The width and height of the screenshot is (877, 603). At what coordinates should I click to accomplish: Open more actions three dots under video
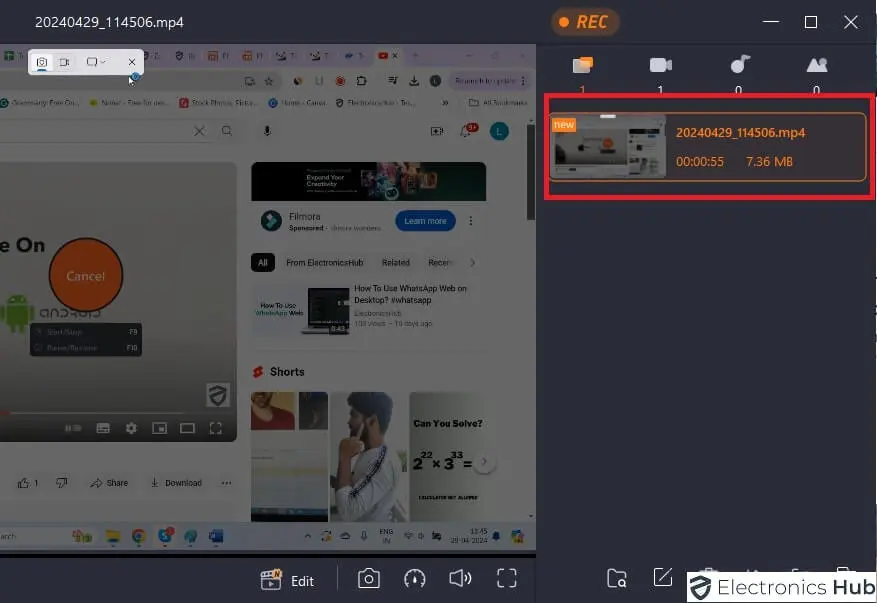(x=226, y=483)
